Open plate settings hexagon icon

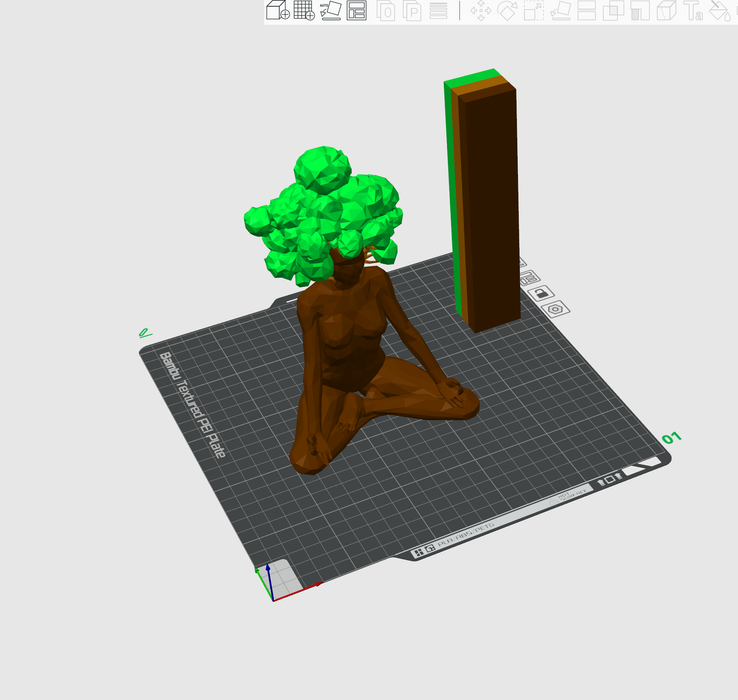point(555,309)
